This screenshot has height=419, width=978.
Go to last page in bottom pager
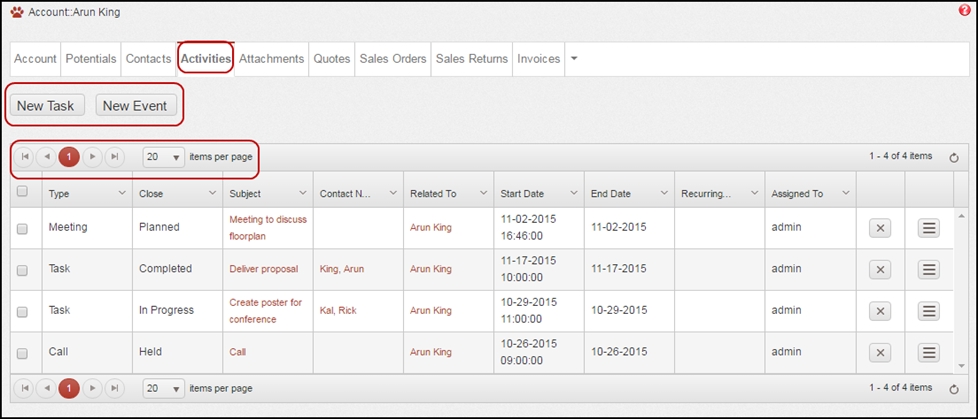coord(114,388)
